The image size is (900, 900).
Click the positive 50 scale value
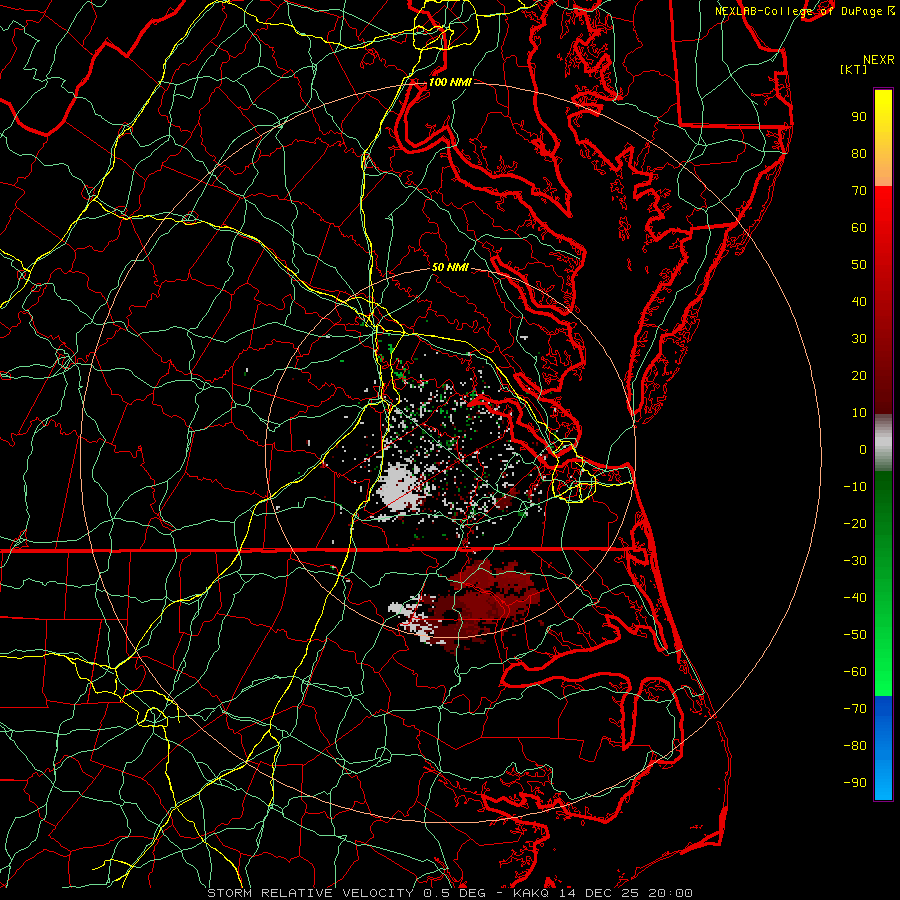click(859, 265)
